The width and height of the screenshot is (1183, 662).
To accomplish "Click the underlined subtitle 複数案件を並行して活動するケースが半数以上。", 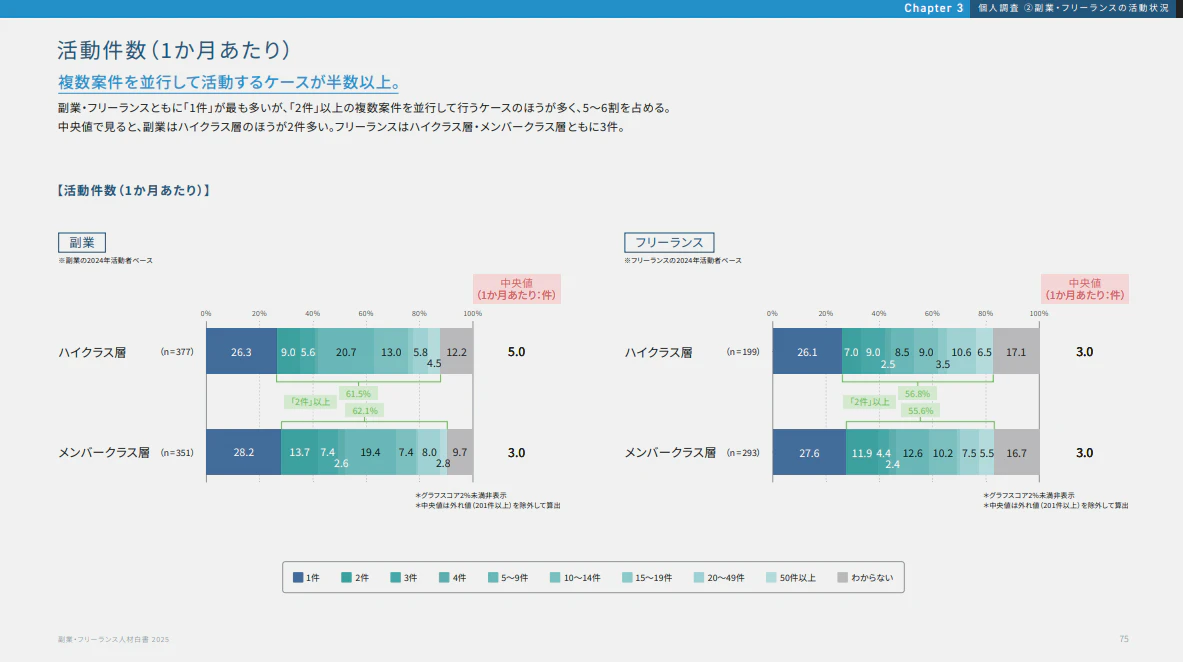I will pos(229,82).
